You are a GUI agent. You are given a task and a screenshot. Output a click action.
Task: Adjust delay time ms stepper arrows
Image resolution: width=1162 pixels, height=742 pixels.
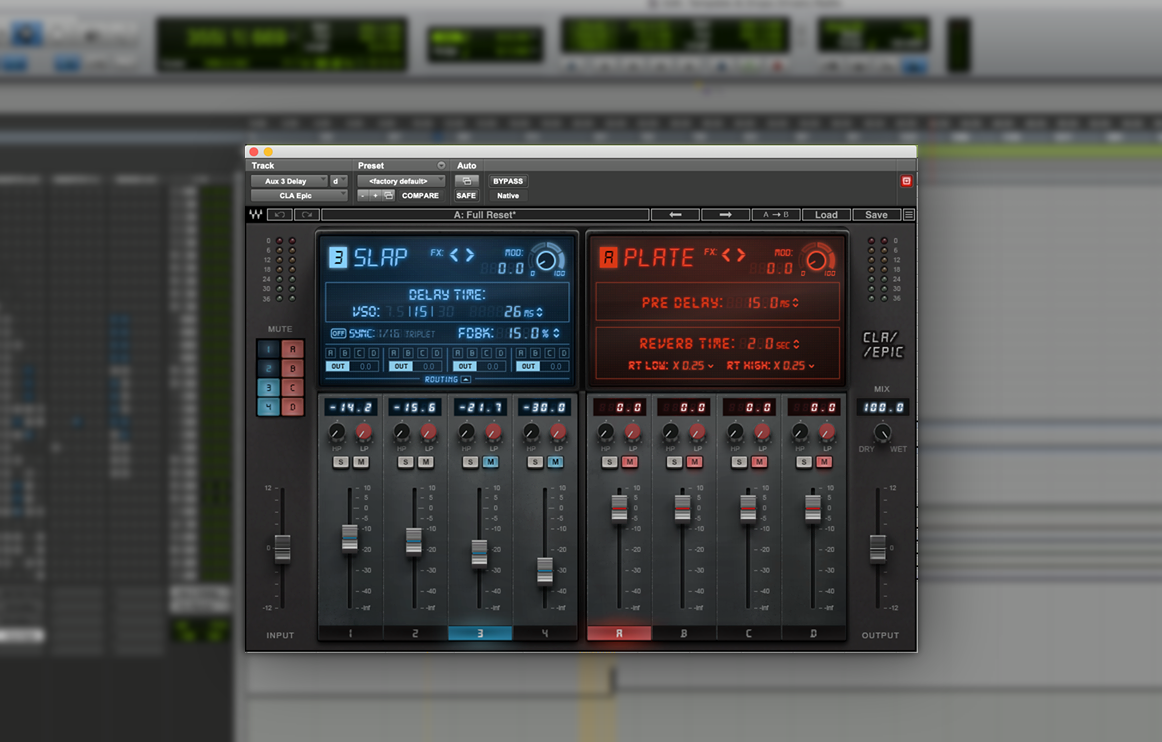click(x=539, y=312)
